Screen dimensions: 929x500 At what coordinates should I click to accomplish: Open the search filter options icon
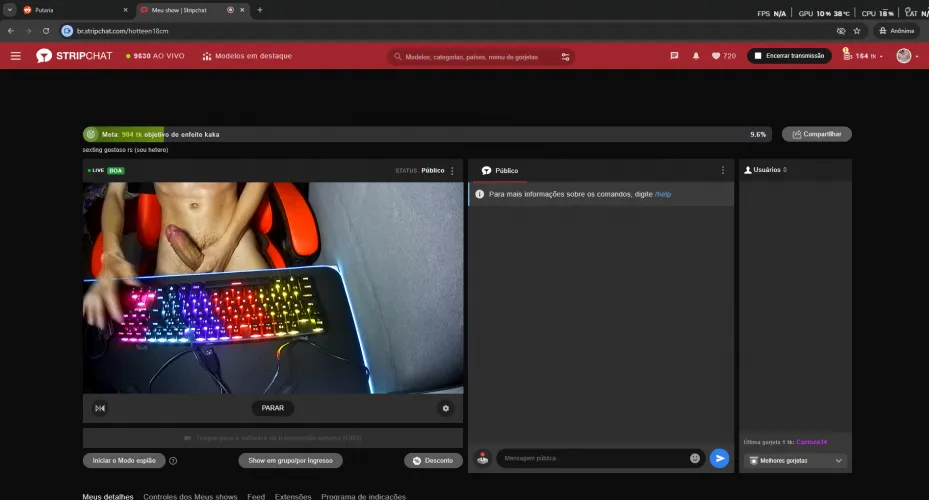click(565, 57)
